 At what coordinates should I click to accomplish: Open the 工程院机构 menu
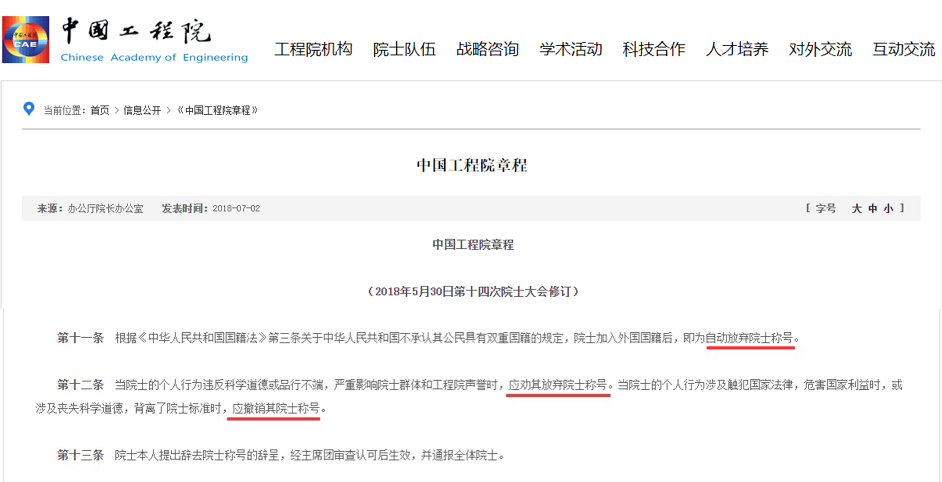click(314, 49)
